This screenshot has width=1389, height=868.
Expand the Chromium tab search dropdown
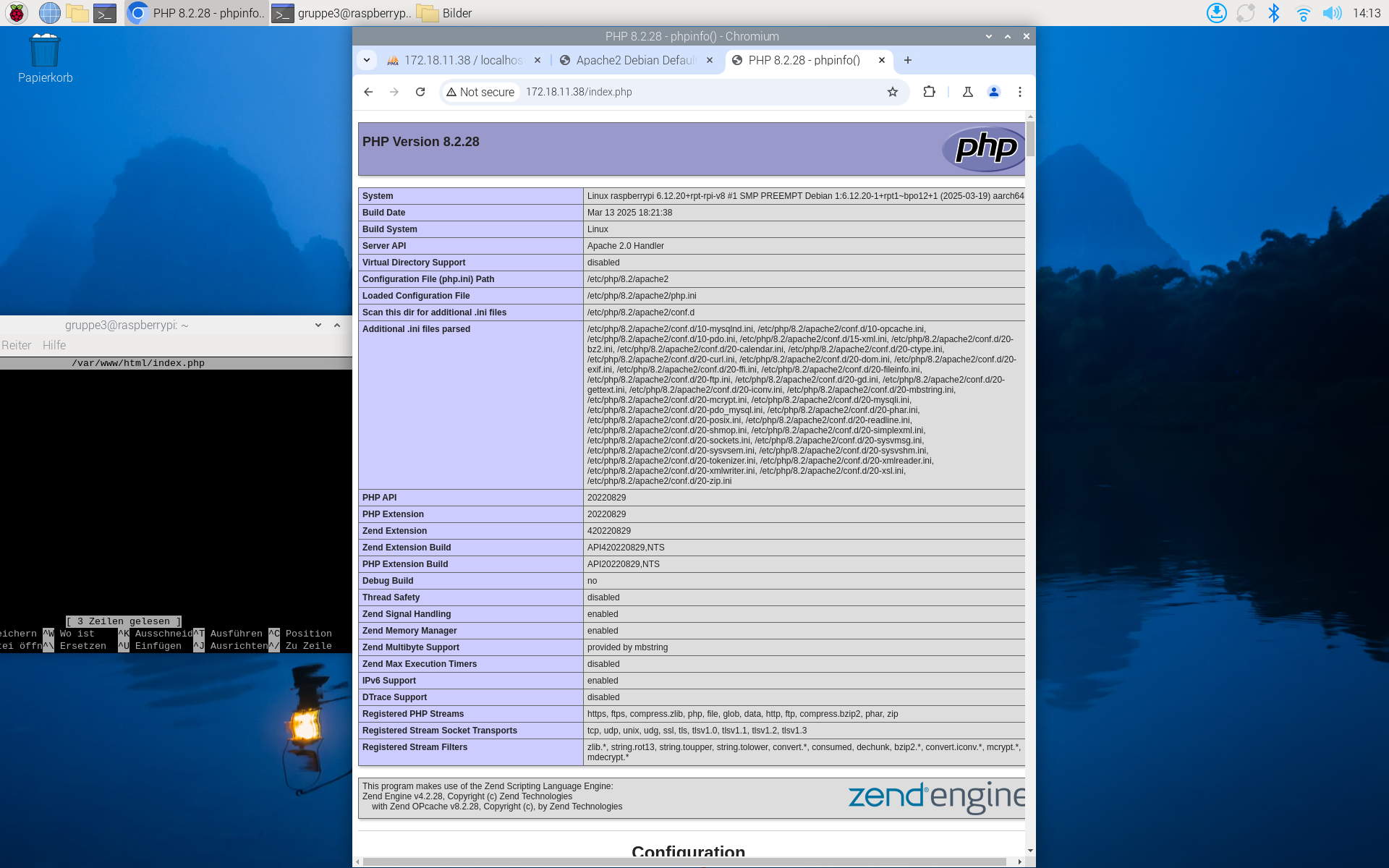click(x=367, y=60)
